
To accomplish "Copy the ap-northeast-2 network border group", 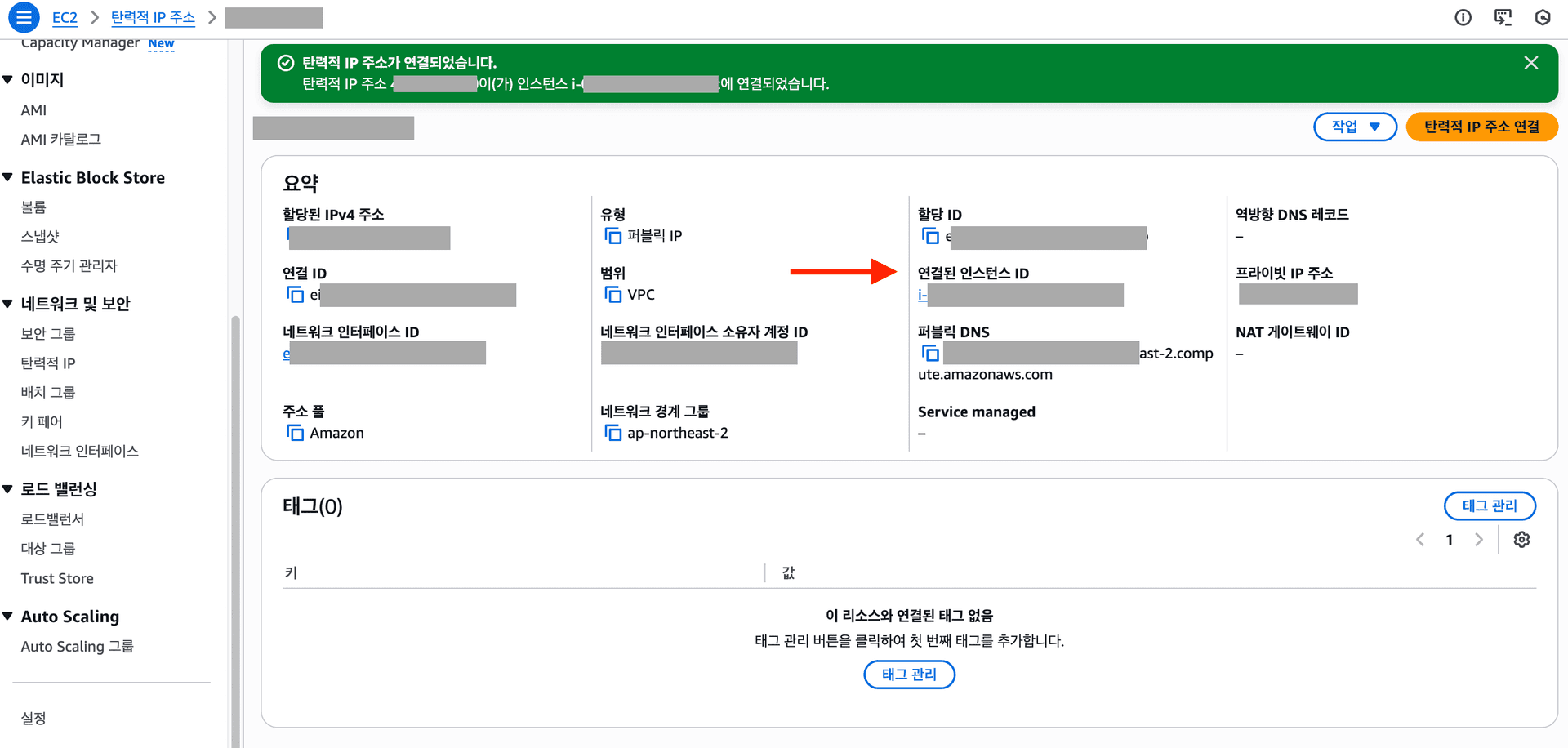I will click(613, 433).
